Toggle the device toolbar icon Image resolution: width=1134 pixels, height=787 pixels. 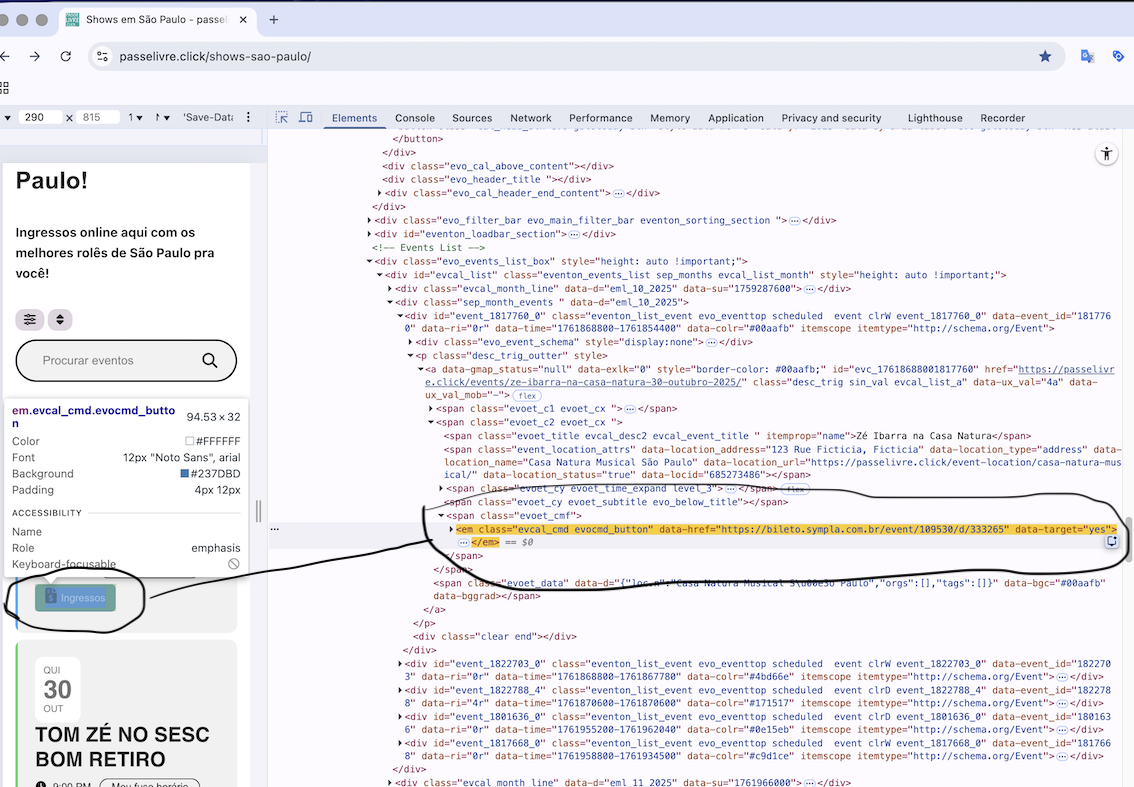point(306,118)
